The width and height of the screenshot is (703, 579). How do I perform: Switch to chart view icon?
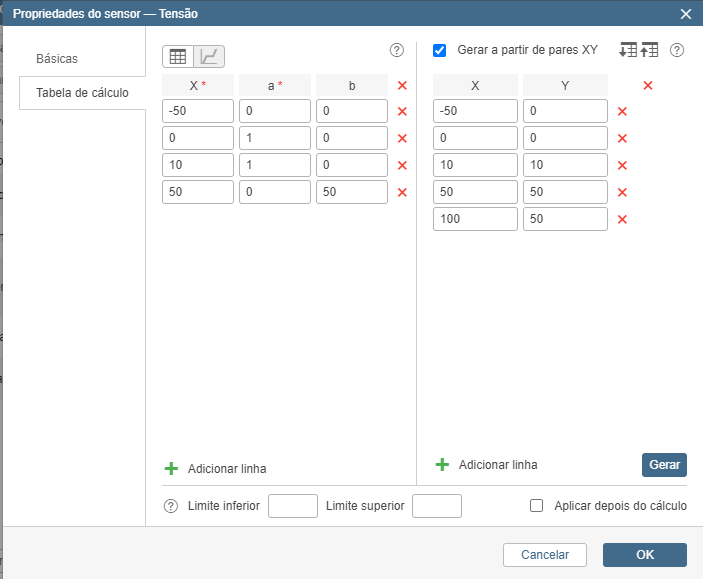[210, 57]
